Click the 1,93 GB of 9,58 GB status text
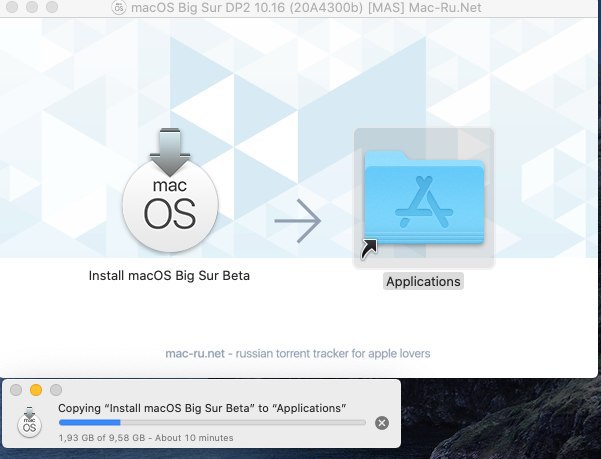 (x=146, y=438)
